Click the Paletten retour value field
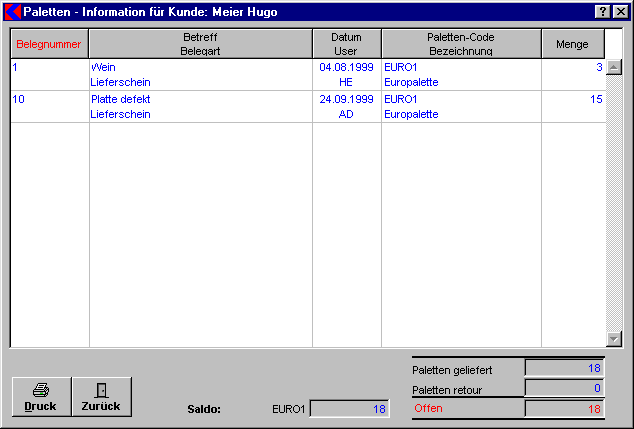This screenshot has height=429, width=634. click(x=564, y=388)
